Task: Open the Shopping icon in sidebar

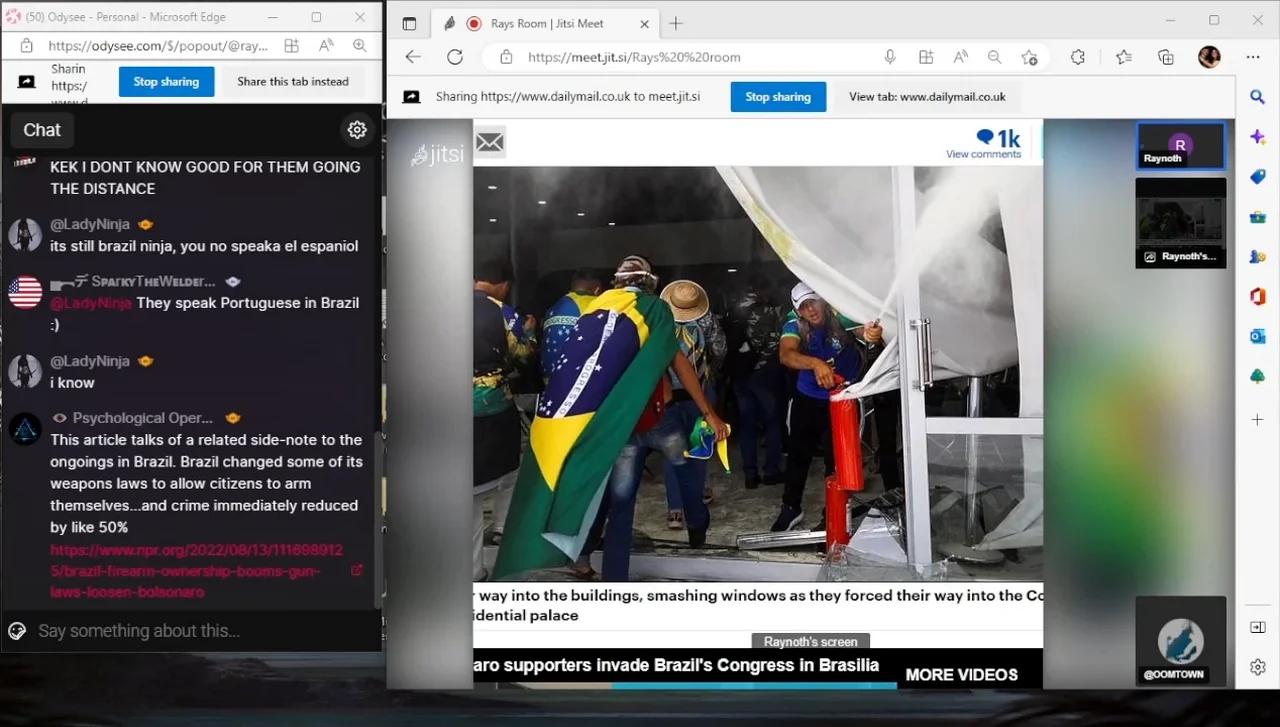Action: coord(1257,177)
